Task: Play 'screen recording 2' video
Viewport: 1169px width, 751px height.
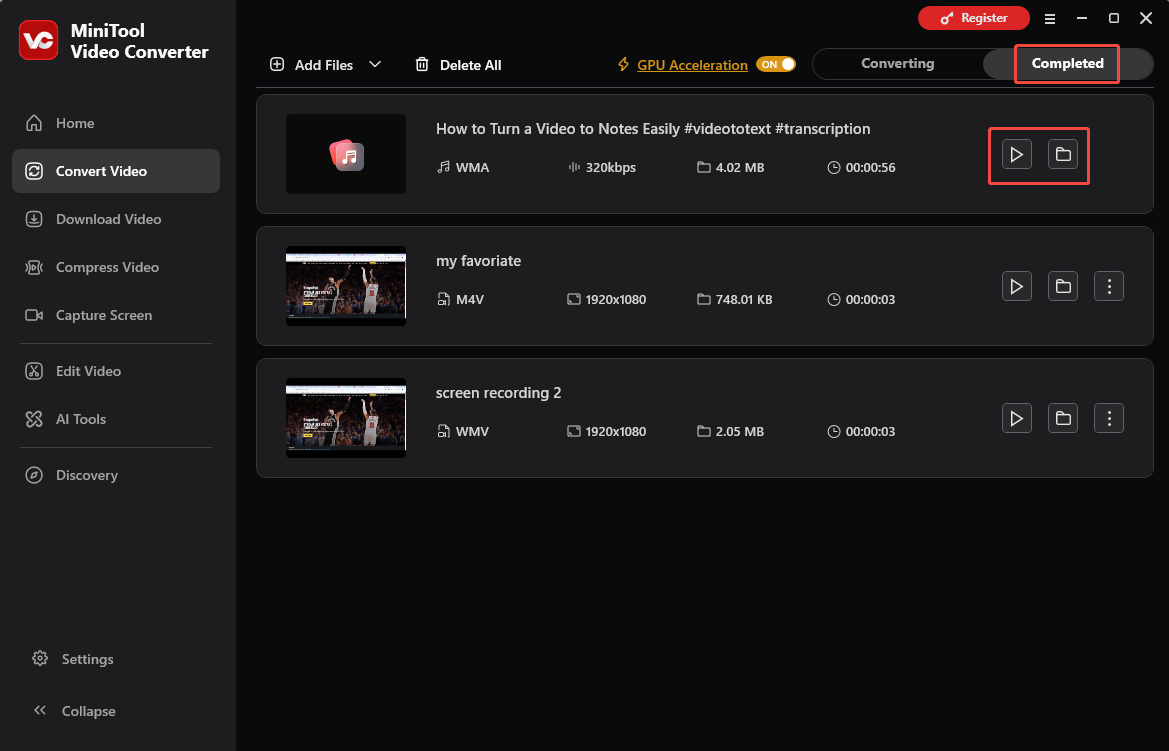Action: (x=1016, y=418)
